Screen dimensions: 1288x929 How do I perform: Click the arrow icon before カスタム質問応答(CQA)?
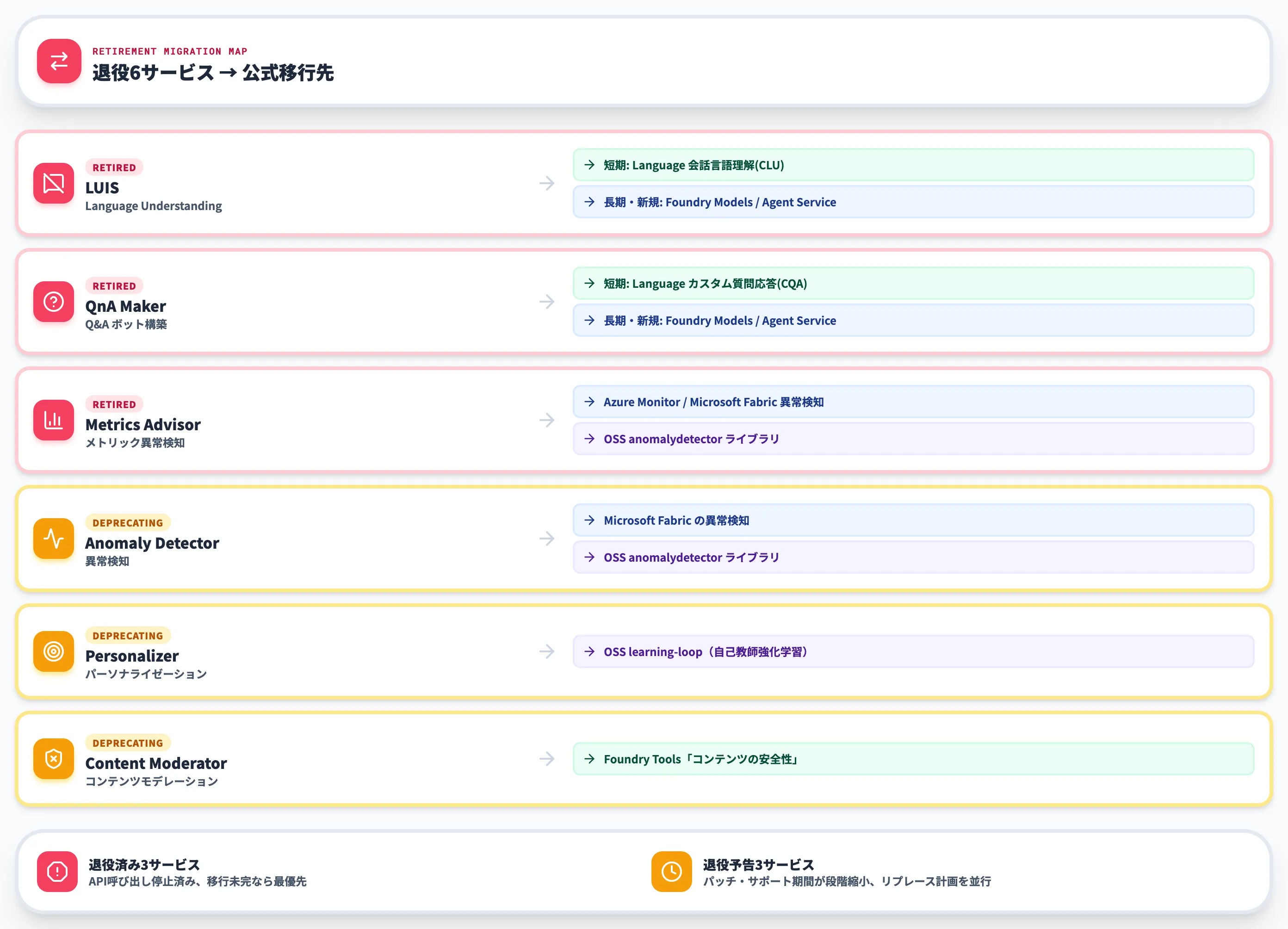pyautogui.click(x=589, y=283)
